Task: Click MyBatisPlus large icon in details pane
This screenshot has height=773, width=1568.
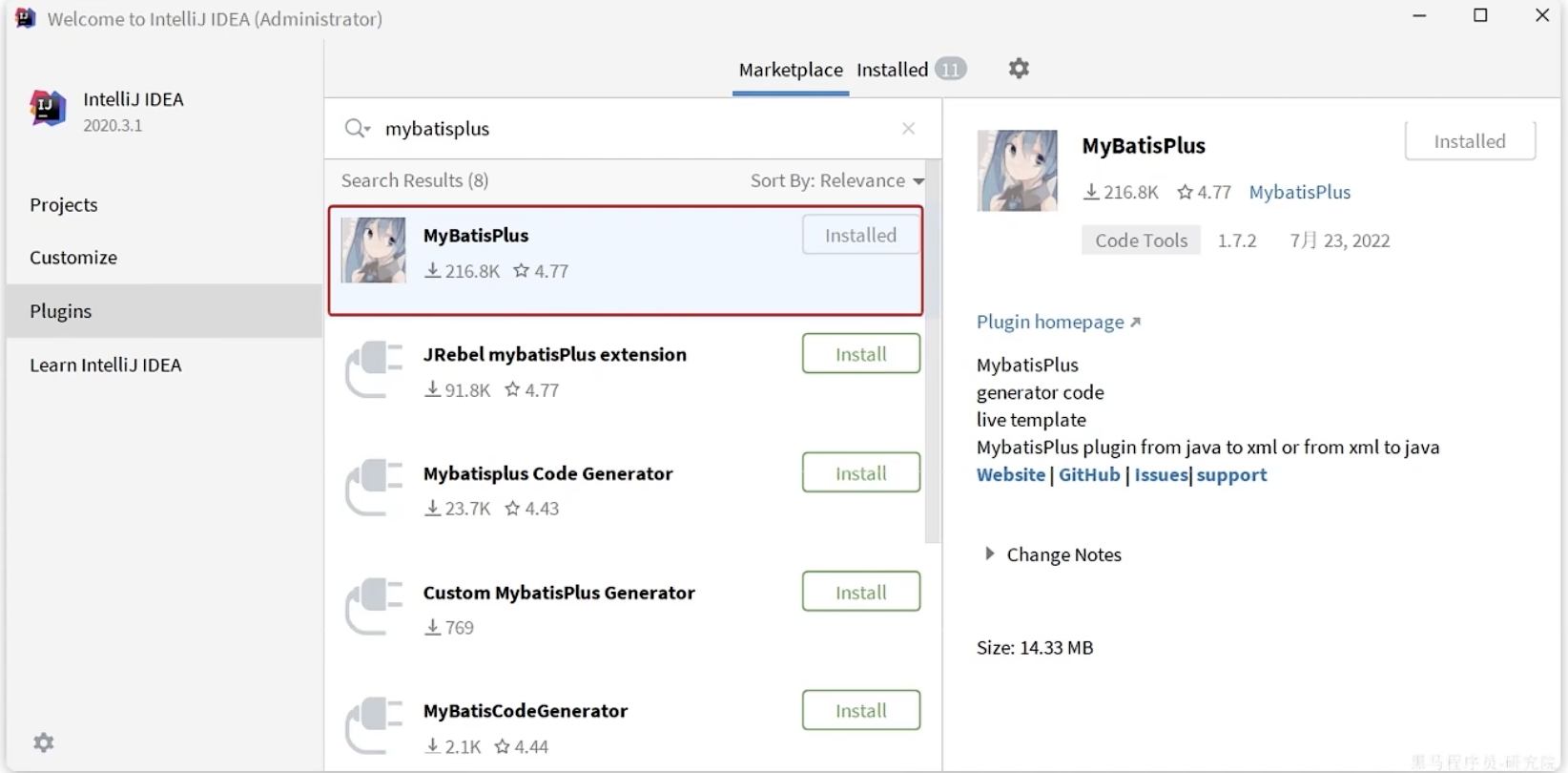Action: coord(1017,171)
